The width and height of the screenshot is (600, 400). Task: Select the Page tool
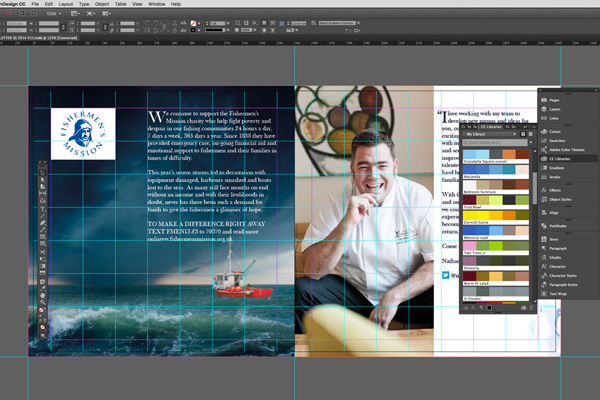(42, 186)
